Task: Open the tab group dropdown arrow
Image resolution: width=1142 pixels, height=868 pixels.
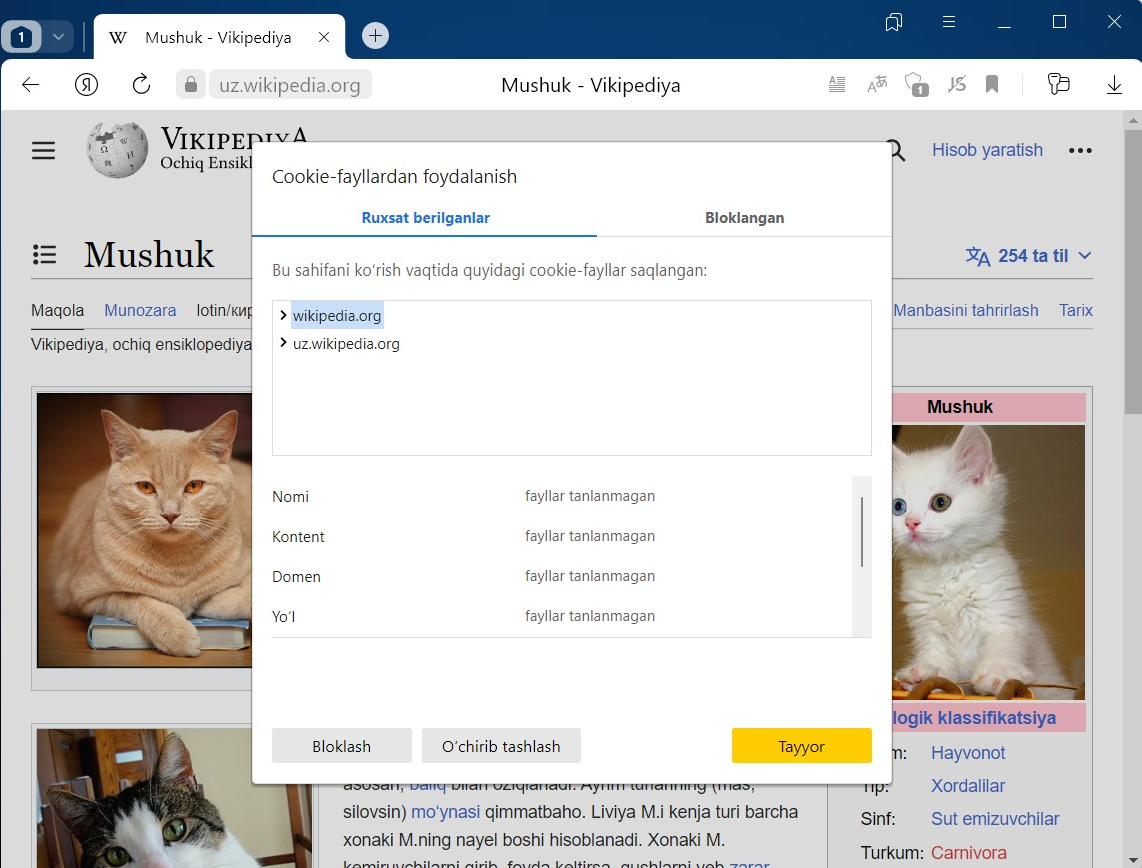Action: 58,37
